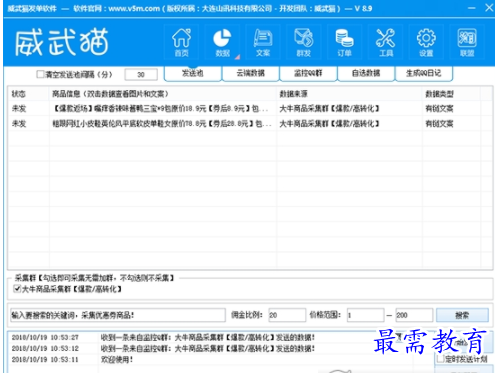The width and height of the screenshot is (495, 373).
Task: Open the 数据 data pie-chart icon
Action: point(222,42)
